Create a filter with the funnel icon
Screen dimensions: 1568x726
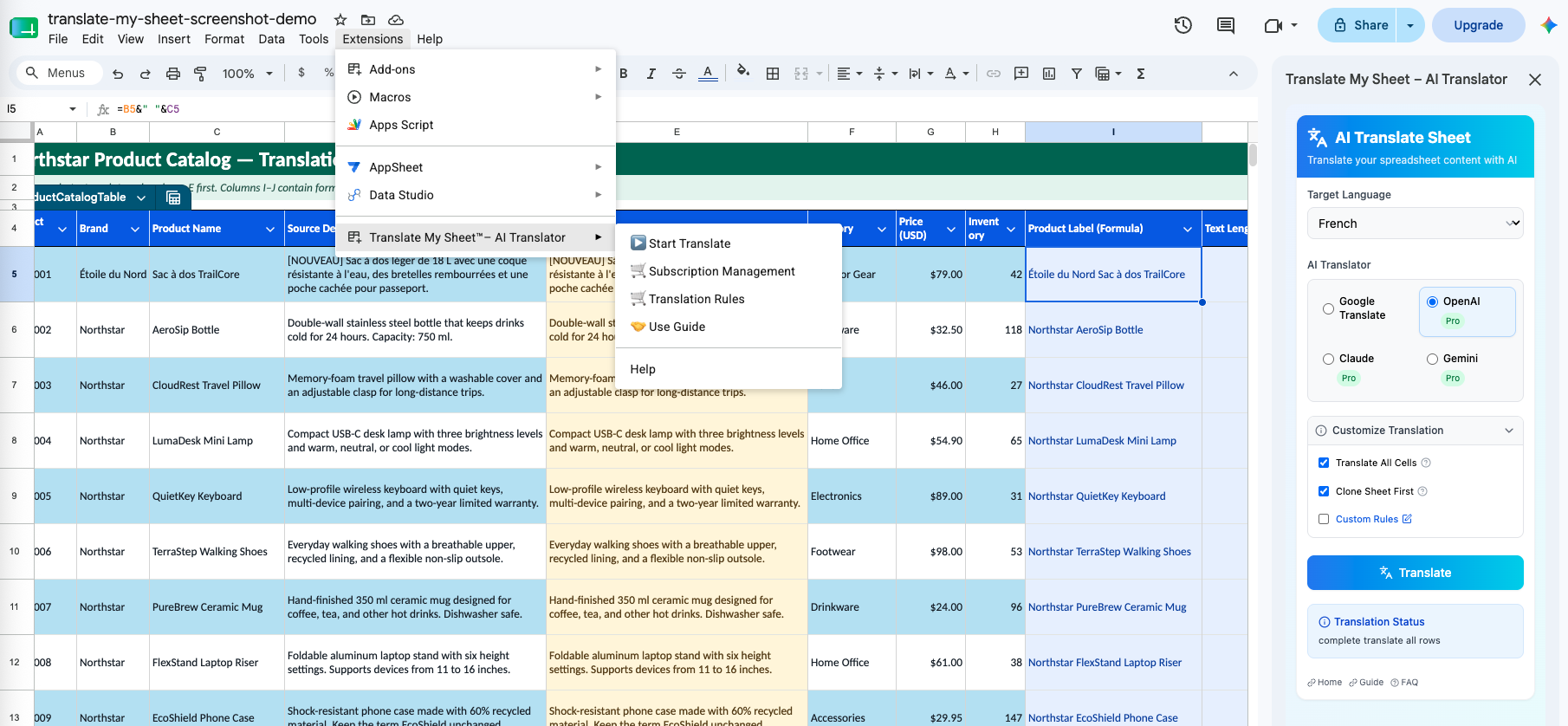1077,74
